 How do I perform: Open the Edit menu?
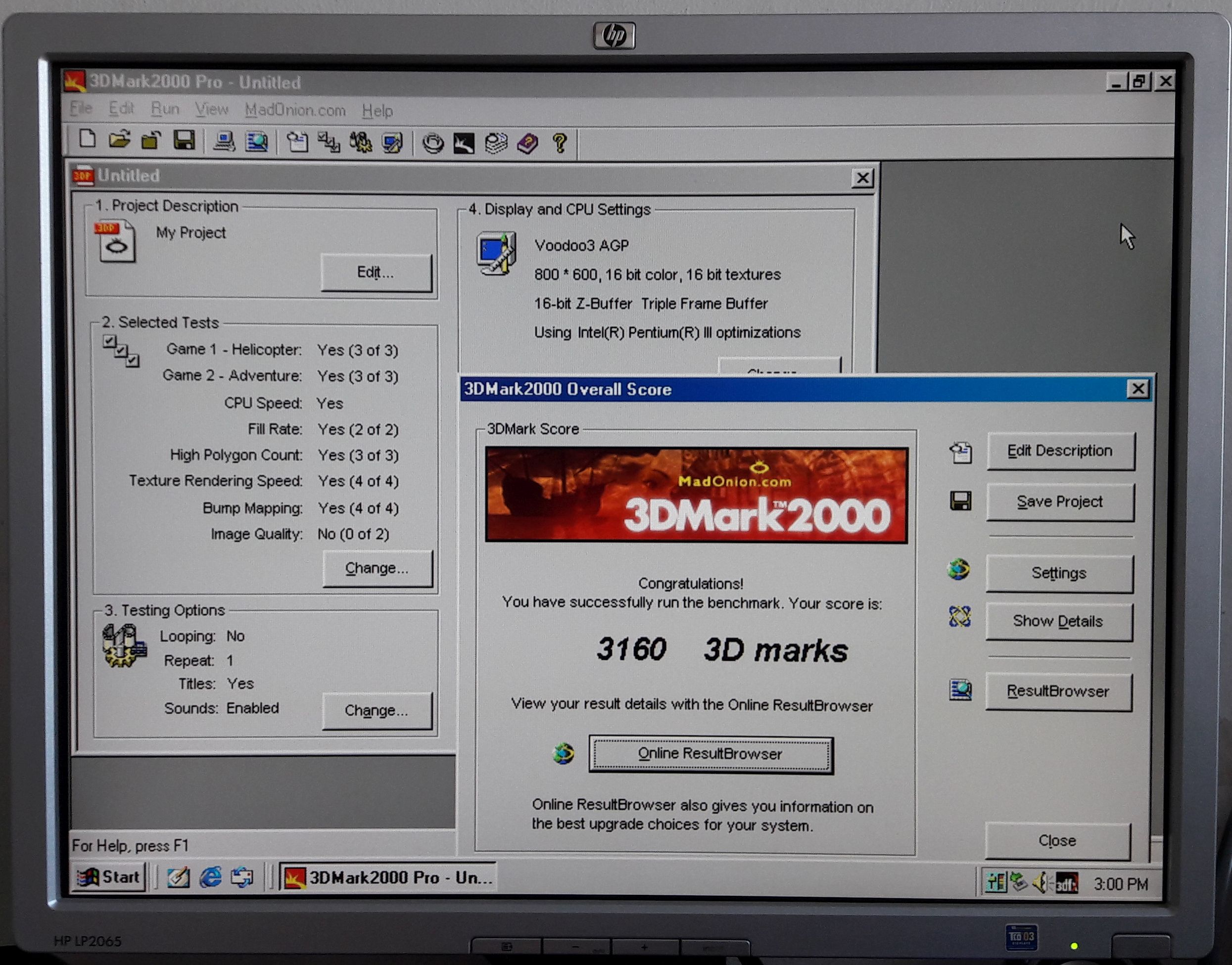[122, 108]
